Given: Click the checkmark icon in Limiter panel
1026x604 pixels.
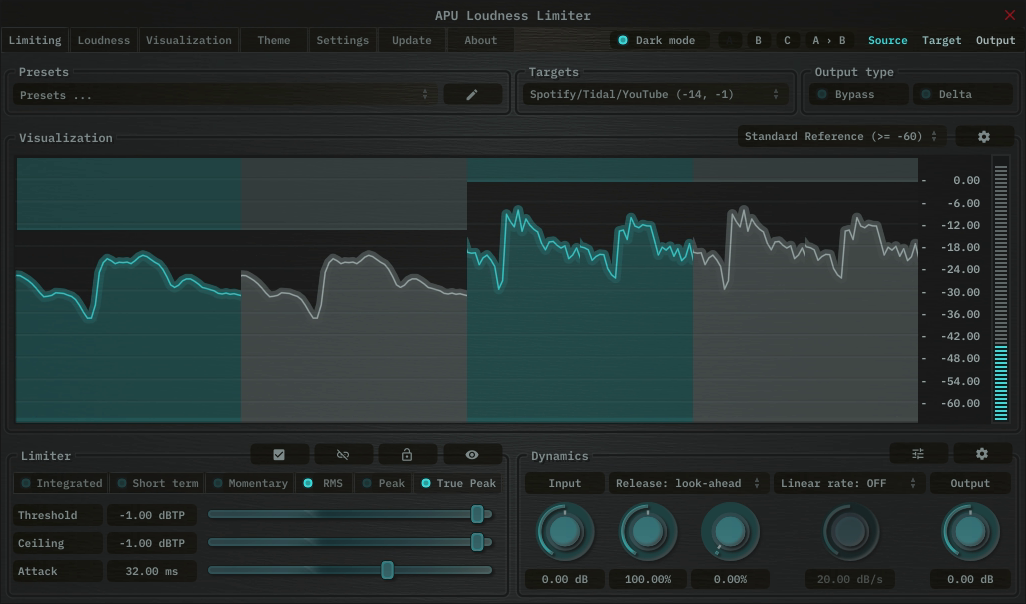Looking at the screenshot, I should [279, 455].
